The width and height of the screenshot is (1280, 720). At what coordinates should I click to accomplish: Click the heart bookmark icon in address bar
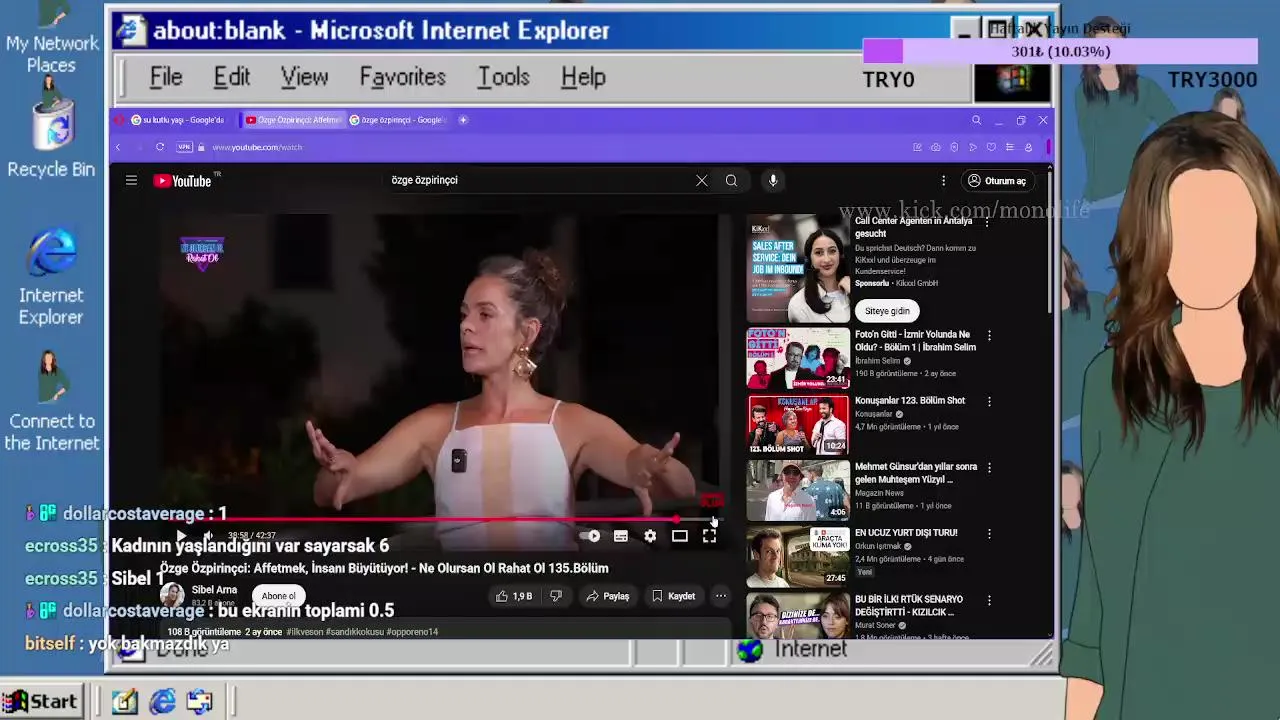click(991, 147)
